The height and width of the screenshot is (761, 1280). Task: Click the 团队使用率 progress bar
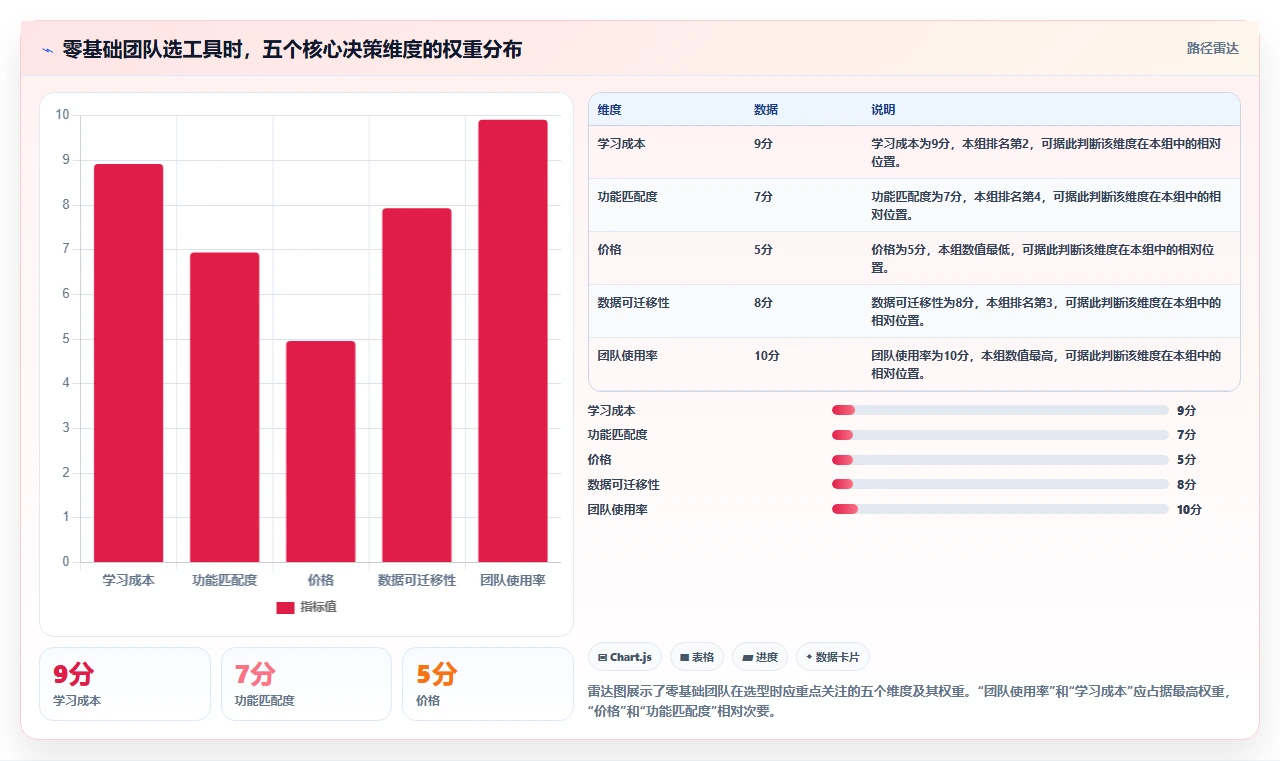(x=1000, y=509)
